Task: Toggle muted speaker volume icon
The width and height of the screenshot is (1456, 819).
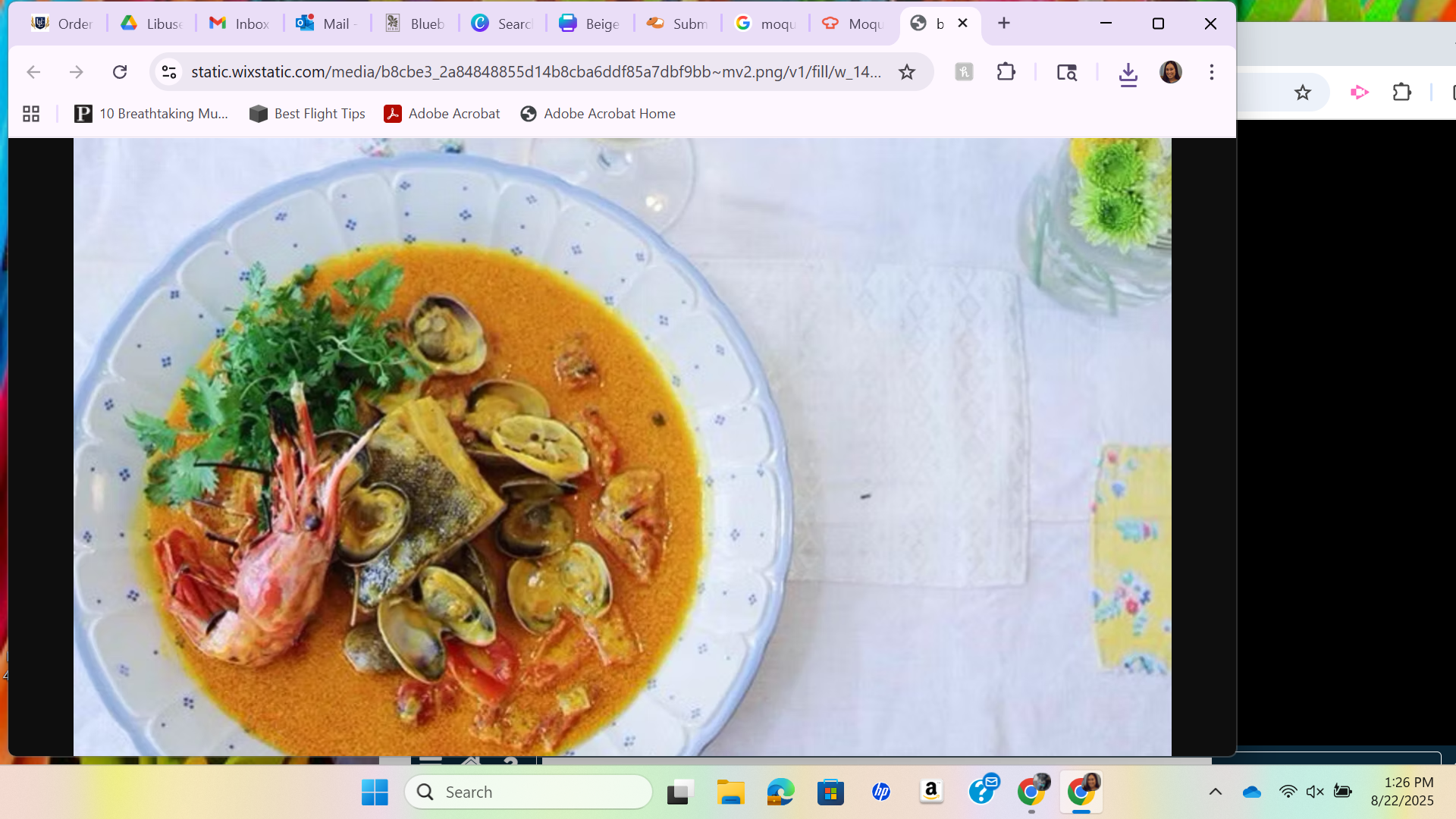Action: click(x=1315, y=792)
